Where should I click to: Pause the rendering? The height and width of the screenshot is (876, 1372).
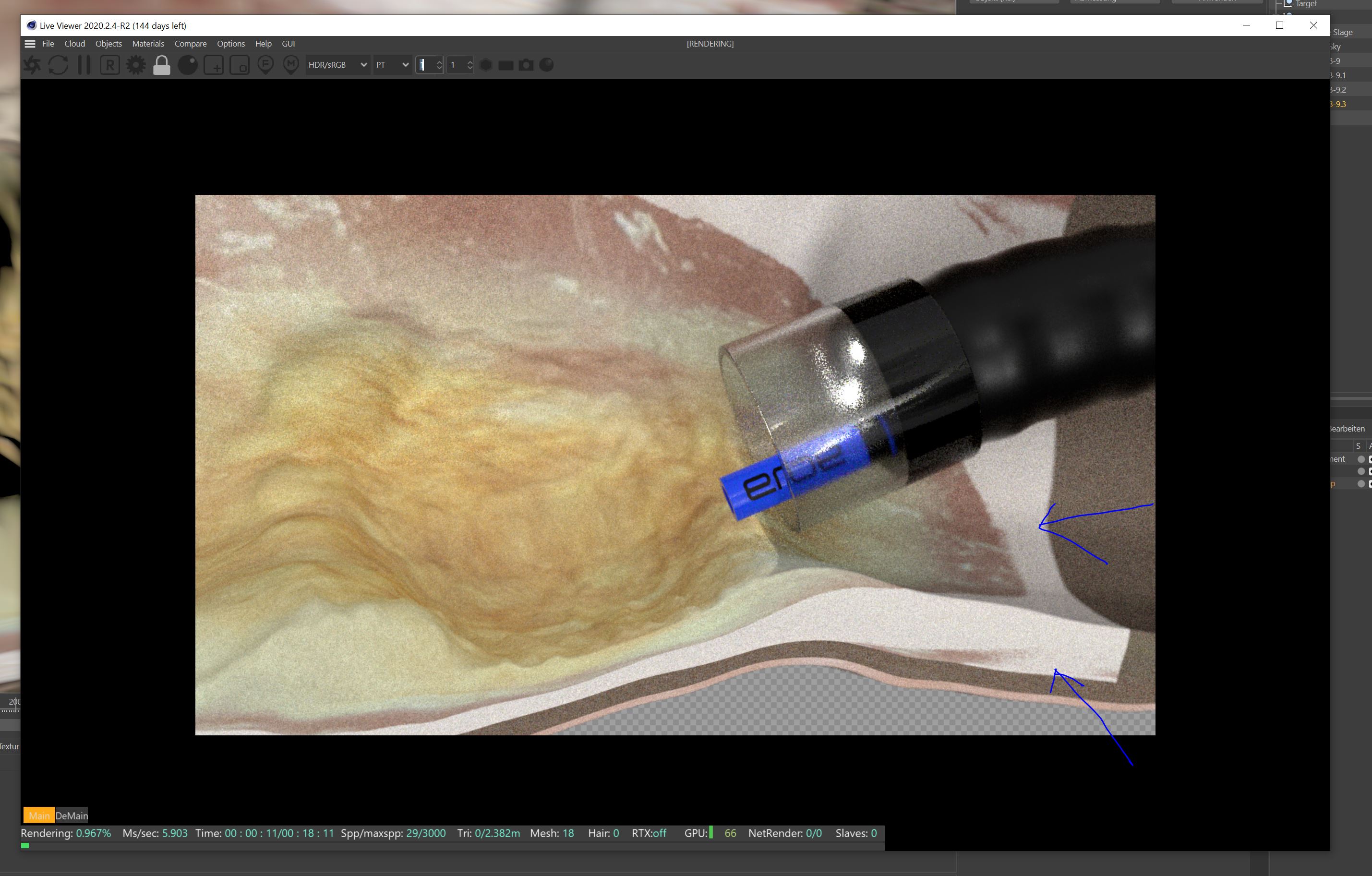point(84,65)
